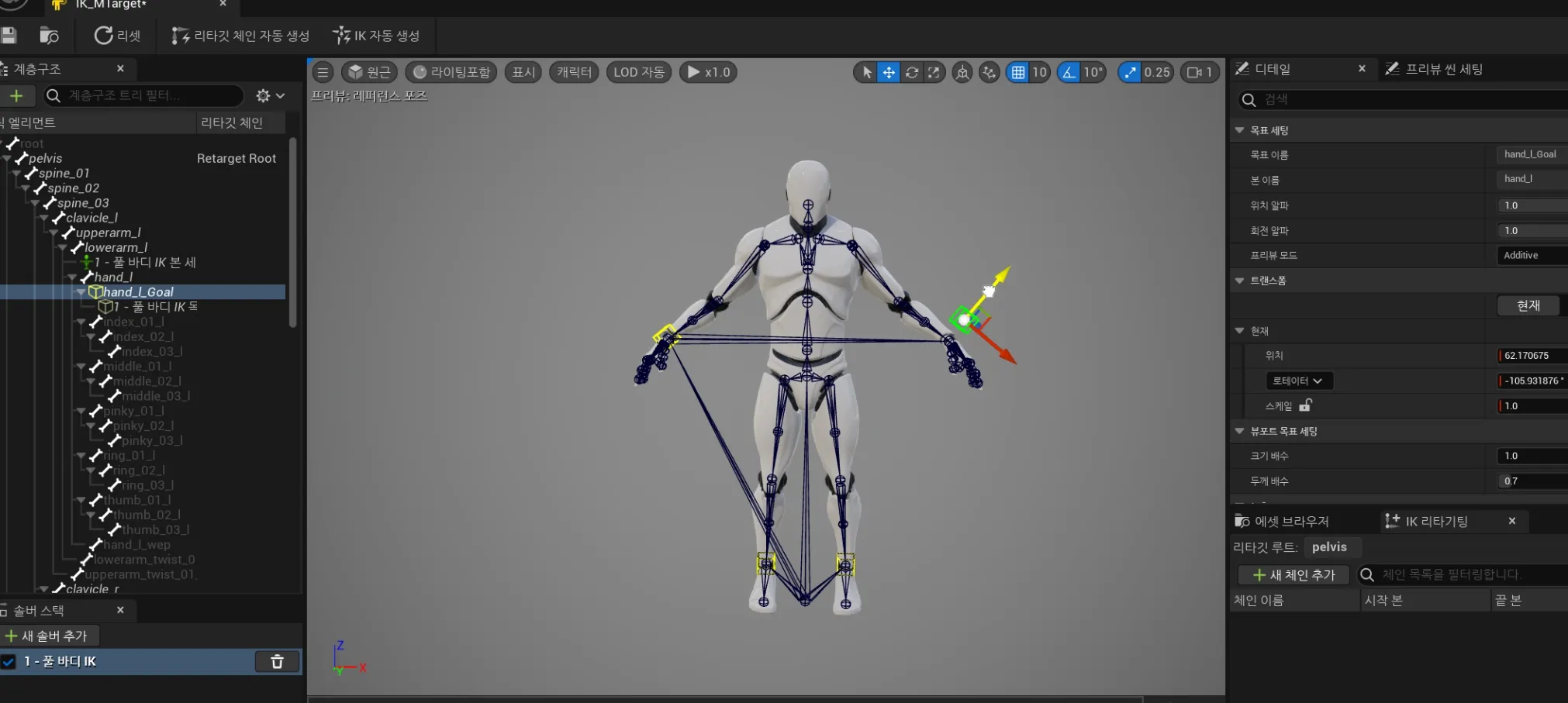Switch to the IK 리타기팅 tab
Image resolution: width=1568 pixels, height=703 pixels.
coord(1436,521)
